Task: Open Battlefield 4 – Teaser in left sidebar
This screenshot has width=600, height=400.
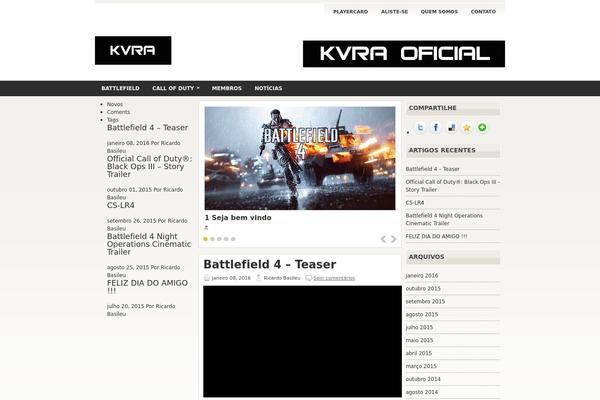Action: click(147, 127)
